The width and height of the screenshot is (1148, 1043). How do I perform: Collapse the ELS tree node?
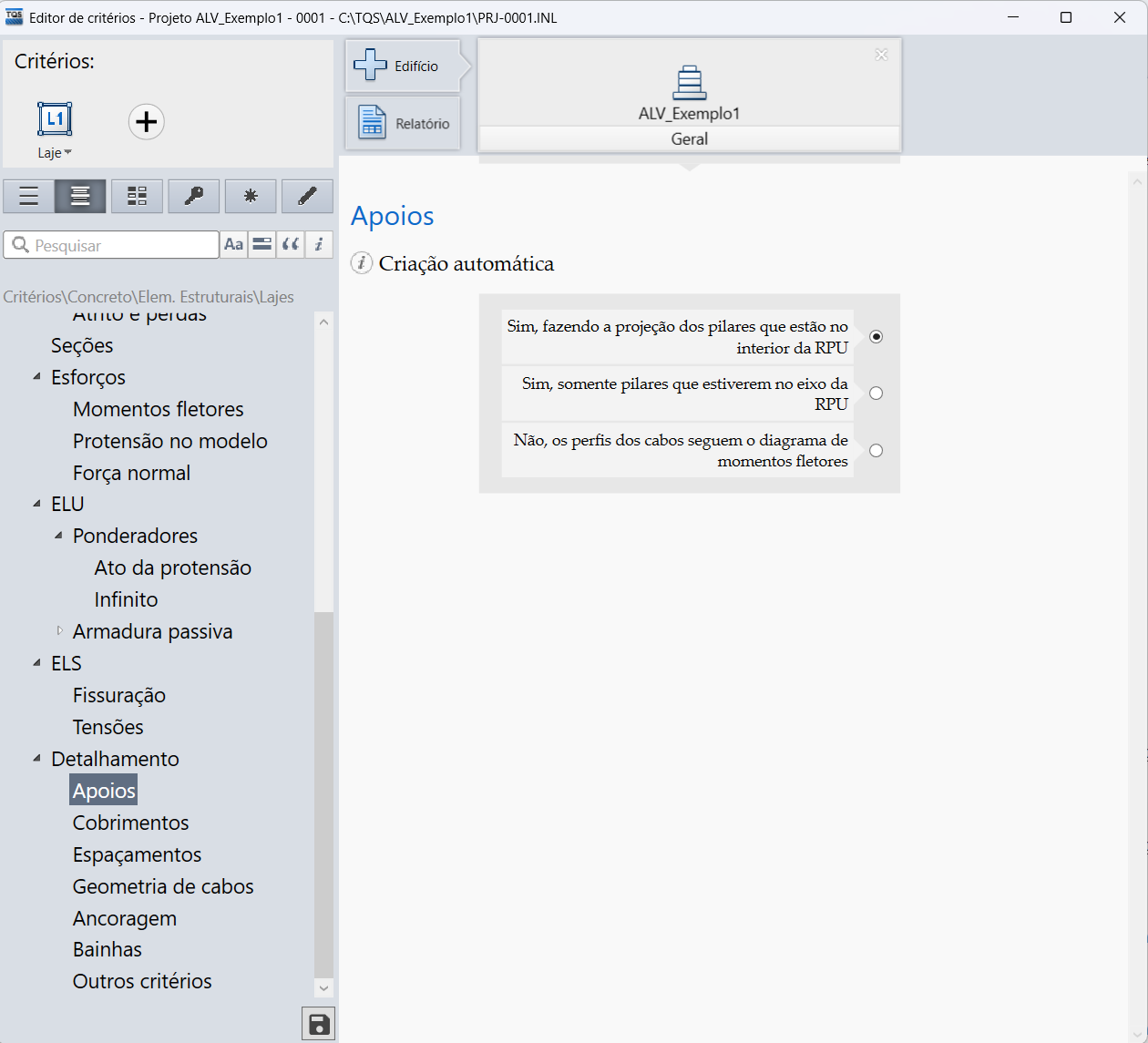[x=36, y=662]
